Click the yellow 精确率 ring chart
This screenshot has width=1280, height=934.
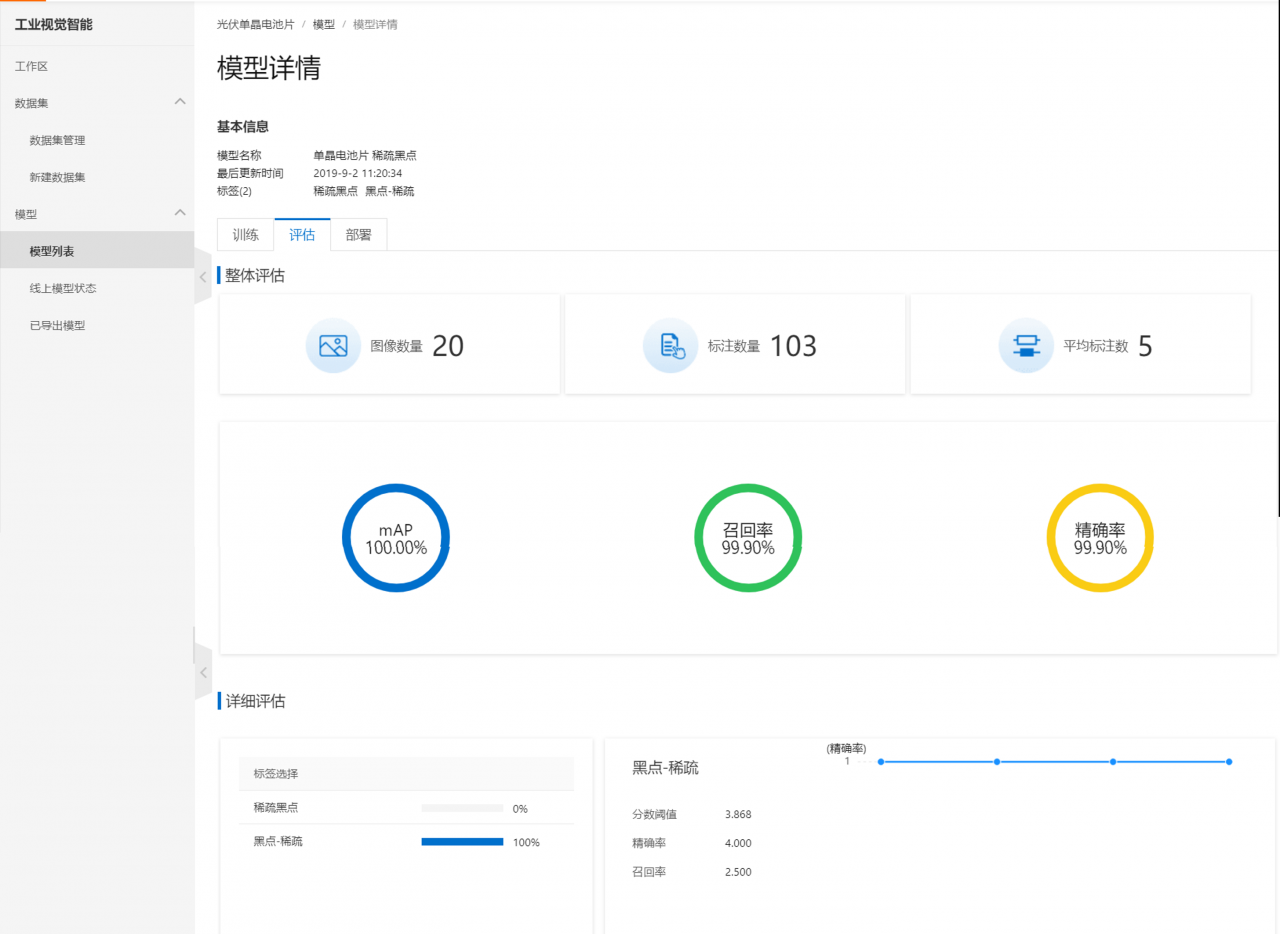point(1100,538)
